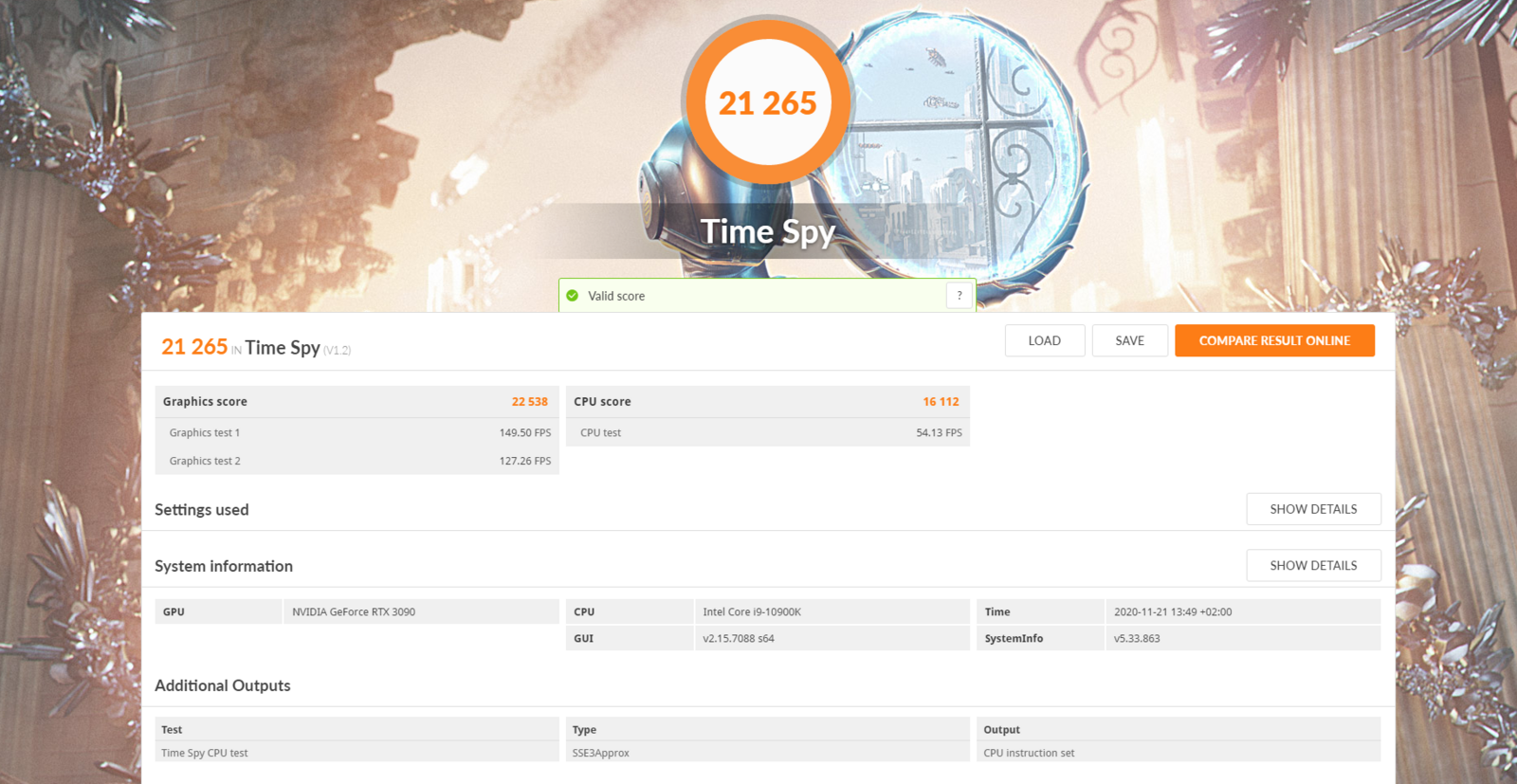Click the V1.2 version label
1517x784 pixels.
(x=338, y=350)
